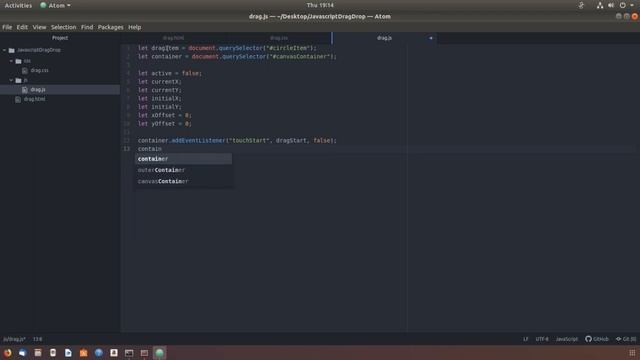Click the js/drag.js path in status bar
Image resolution: width=640 pixels, height=360 pixels.
pyautogui.click(x=14, y=339)
